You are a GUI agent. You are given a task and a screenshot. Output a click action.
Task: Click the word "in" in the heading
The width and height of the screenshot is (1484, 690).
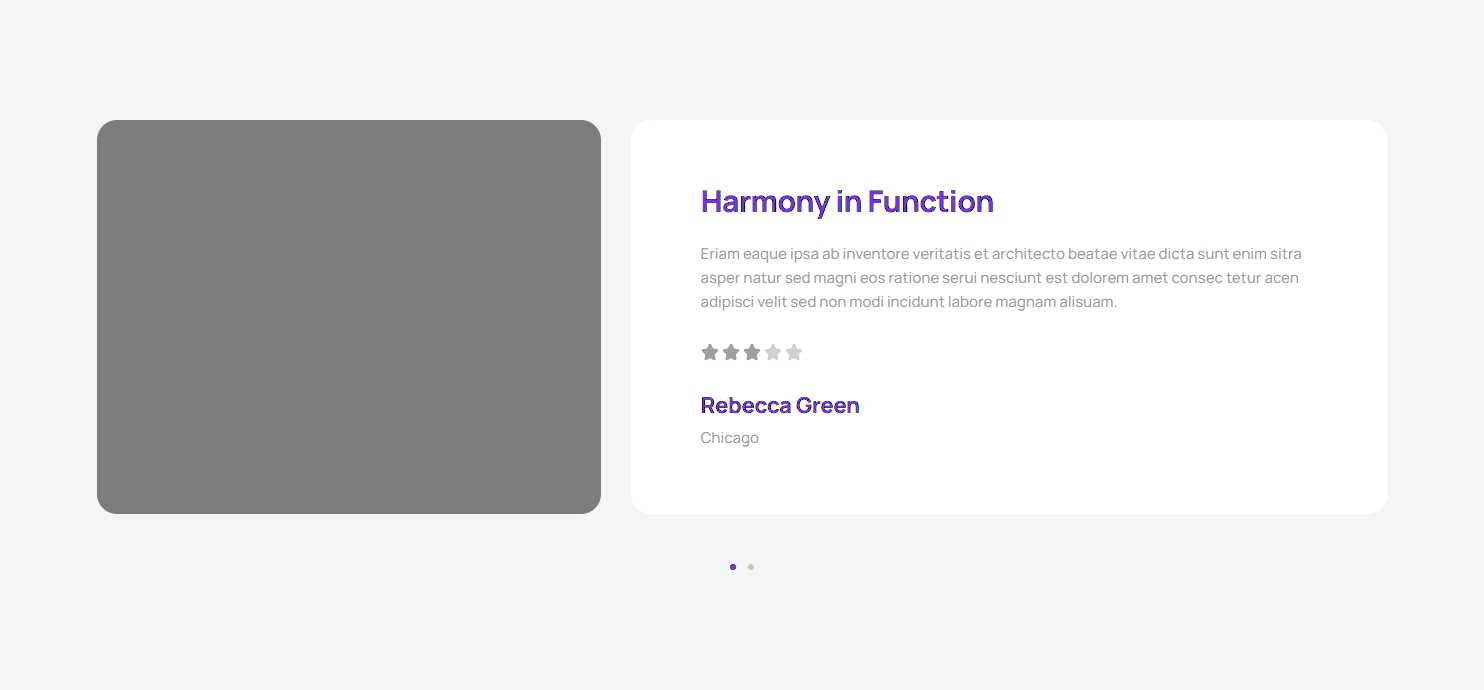point(849,202)
